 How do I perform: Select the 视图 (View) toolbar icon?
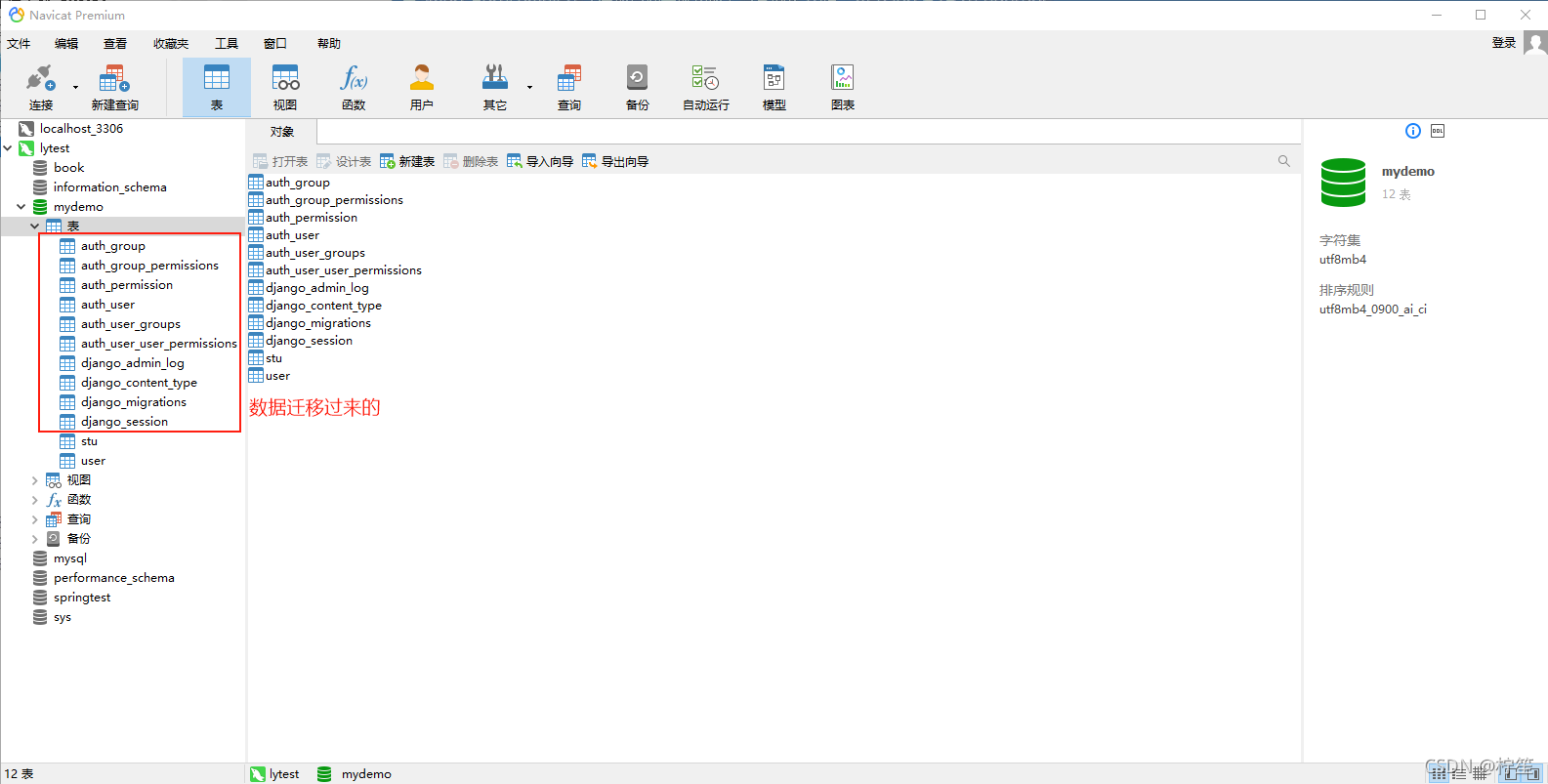pos(285,87)
